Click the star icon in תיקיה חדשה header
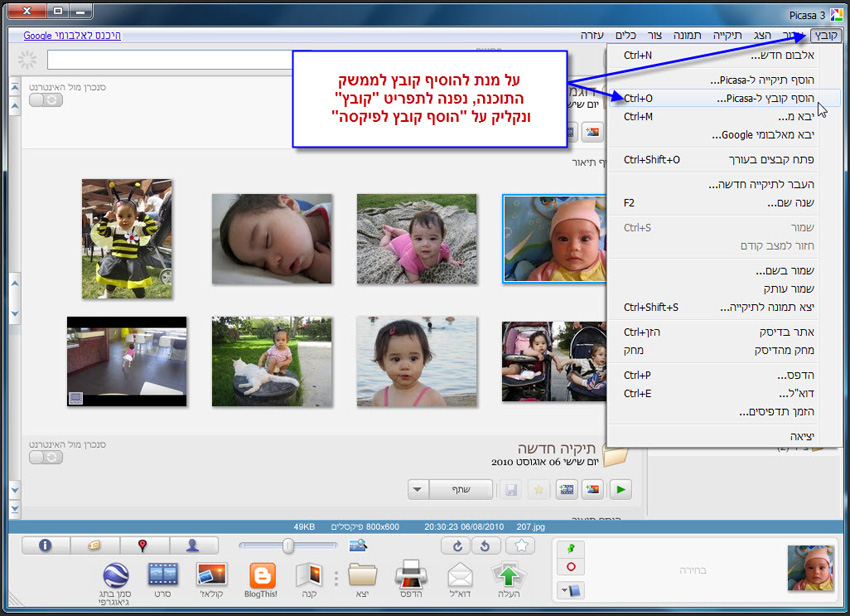 tap(539, 490)
